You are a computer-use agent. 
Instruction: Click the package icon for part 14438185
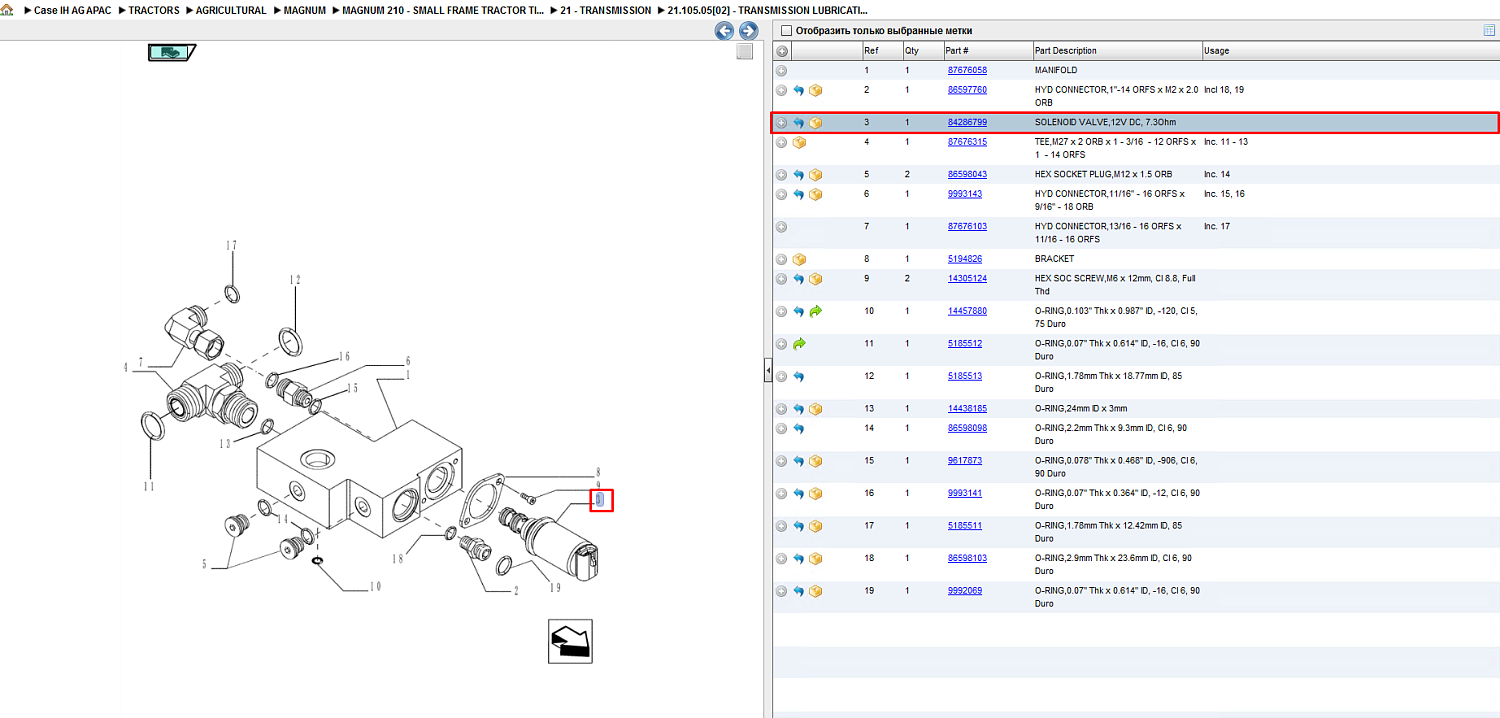click(815, 409)
